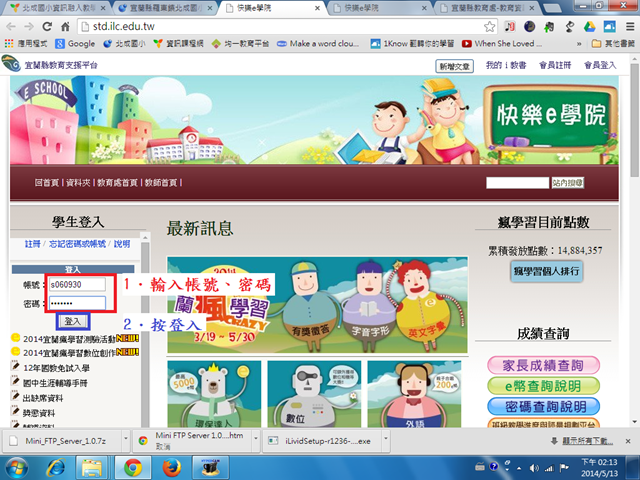Open the 教育處首頁 navigation link
The height and width of the screenshot is (480, 640).
tap(119, 183)
